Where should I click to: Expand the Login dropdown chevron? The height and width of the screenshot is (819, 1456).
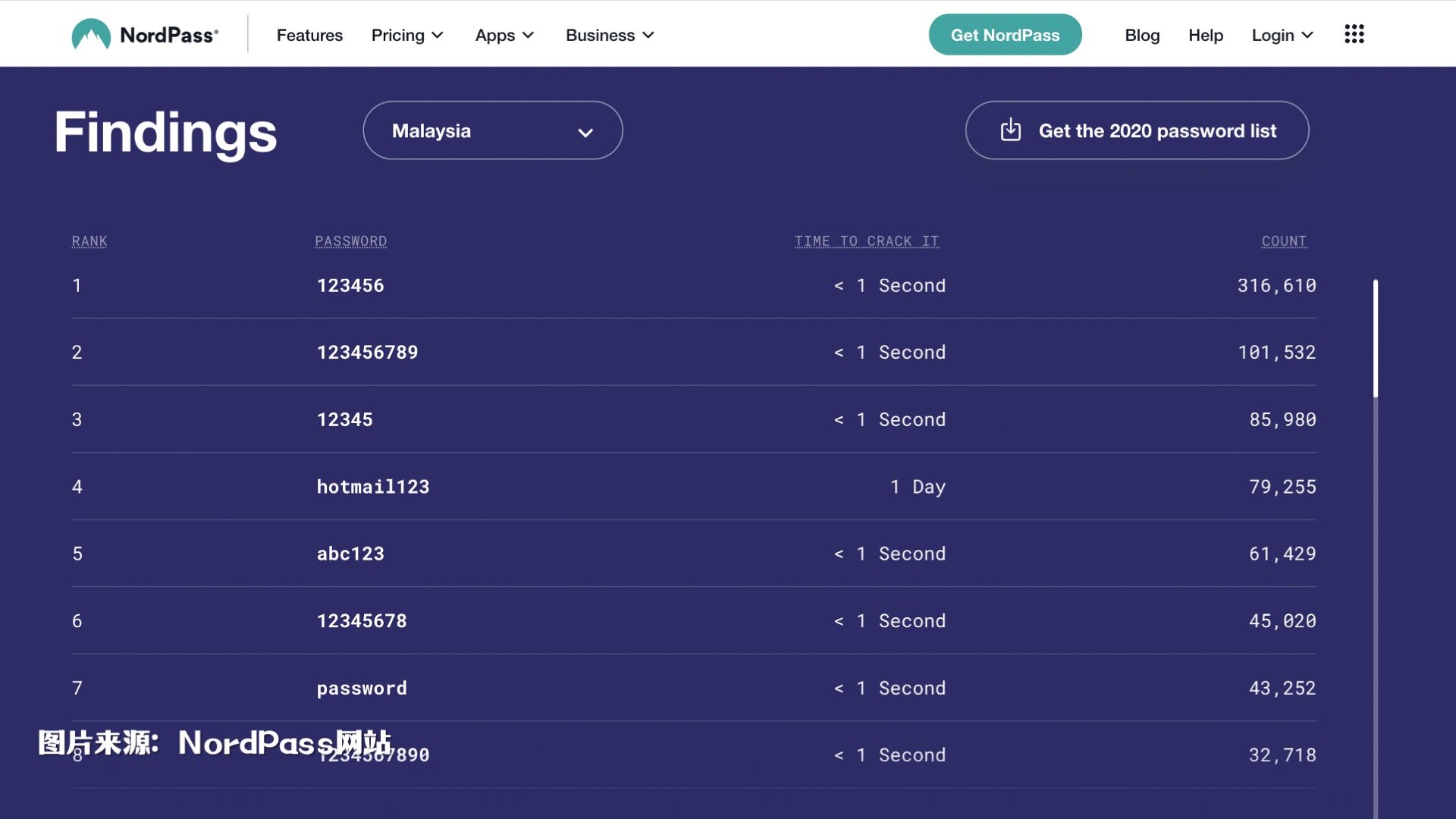(x=1307, y=36)
